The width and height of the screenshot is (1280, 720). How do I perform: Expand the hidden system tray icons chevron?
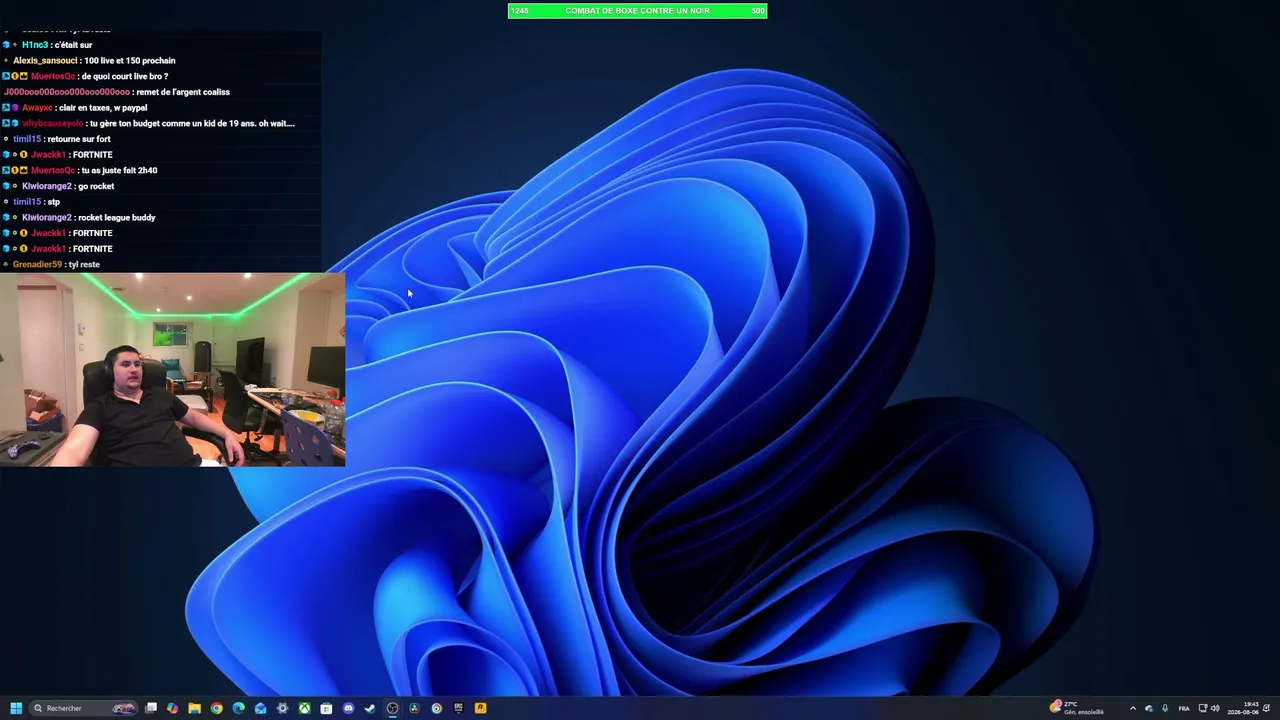point(1133,708)
